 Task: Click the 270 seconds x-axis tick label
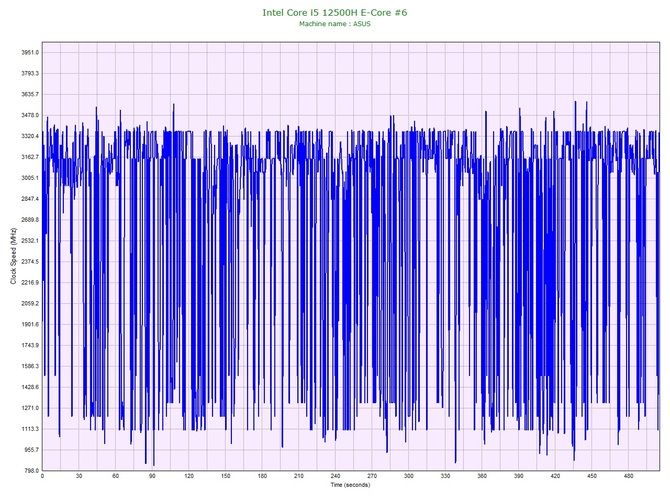[372, 476]
